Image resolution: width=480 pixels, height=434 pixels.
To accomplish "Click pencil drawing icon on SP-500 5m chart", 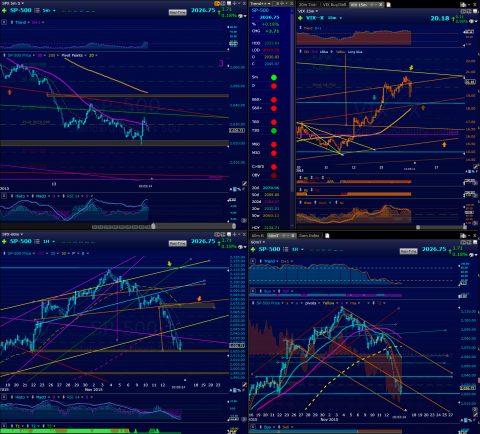I will [244, 183].
